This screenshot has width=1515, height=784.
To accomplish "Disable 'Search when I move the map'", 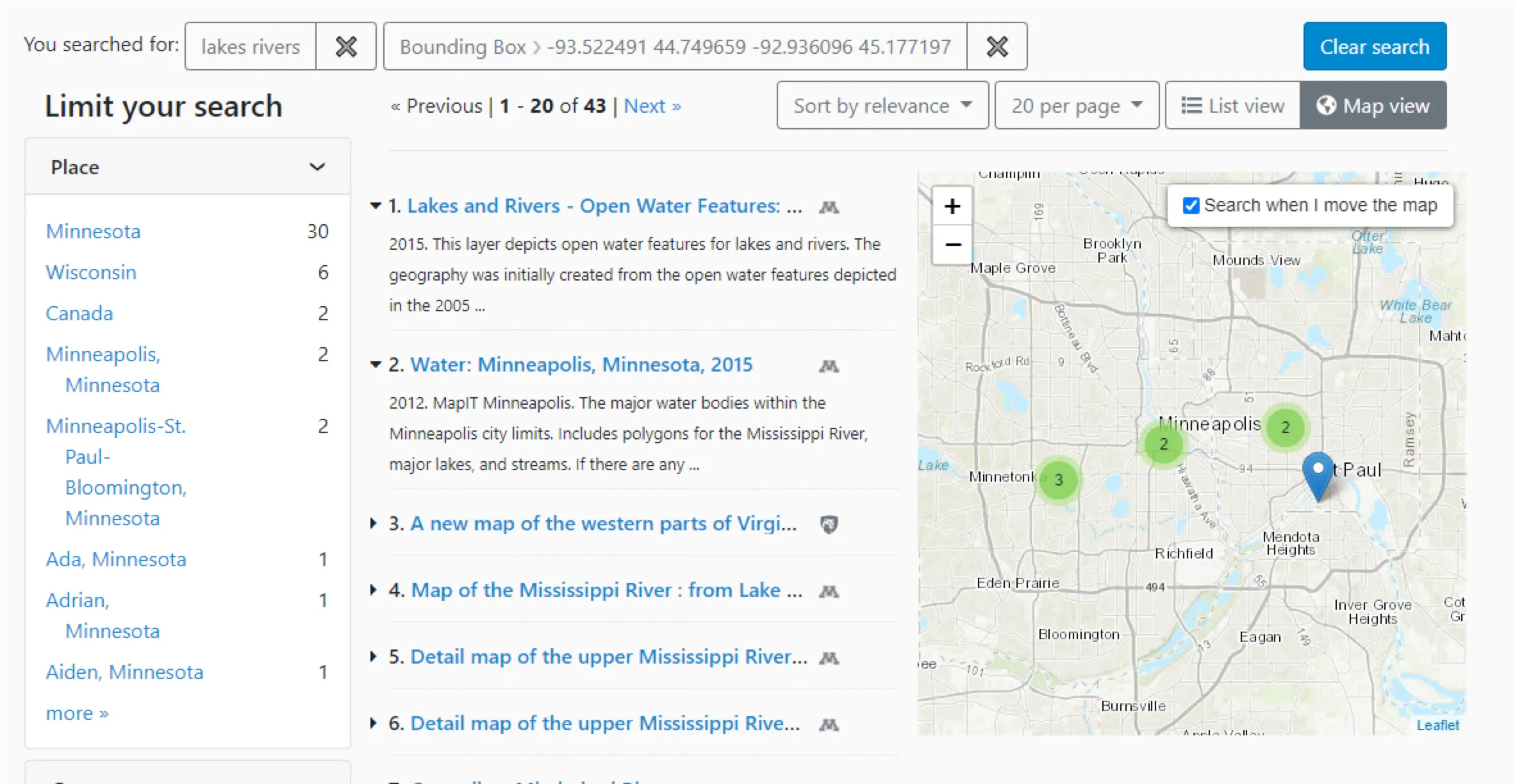I will point(1191,205).
